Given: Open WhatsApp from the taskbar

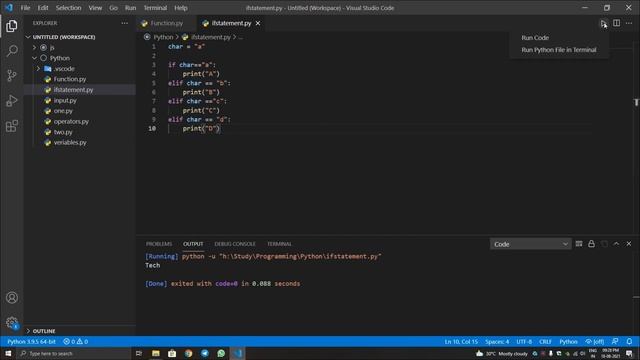Looking at the screenshot, I should pyautogui.click(x=221, y=353).
